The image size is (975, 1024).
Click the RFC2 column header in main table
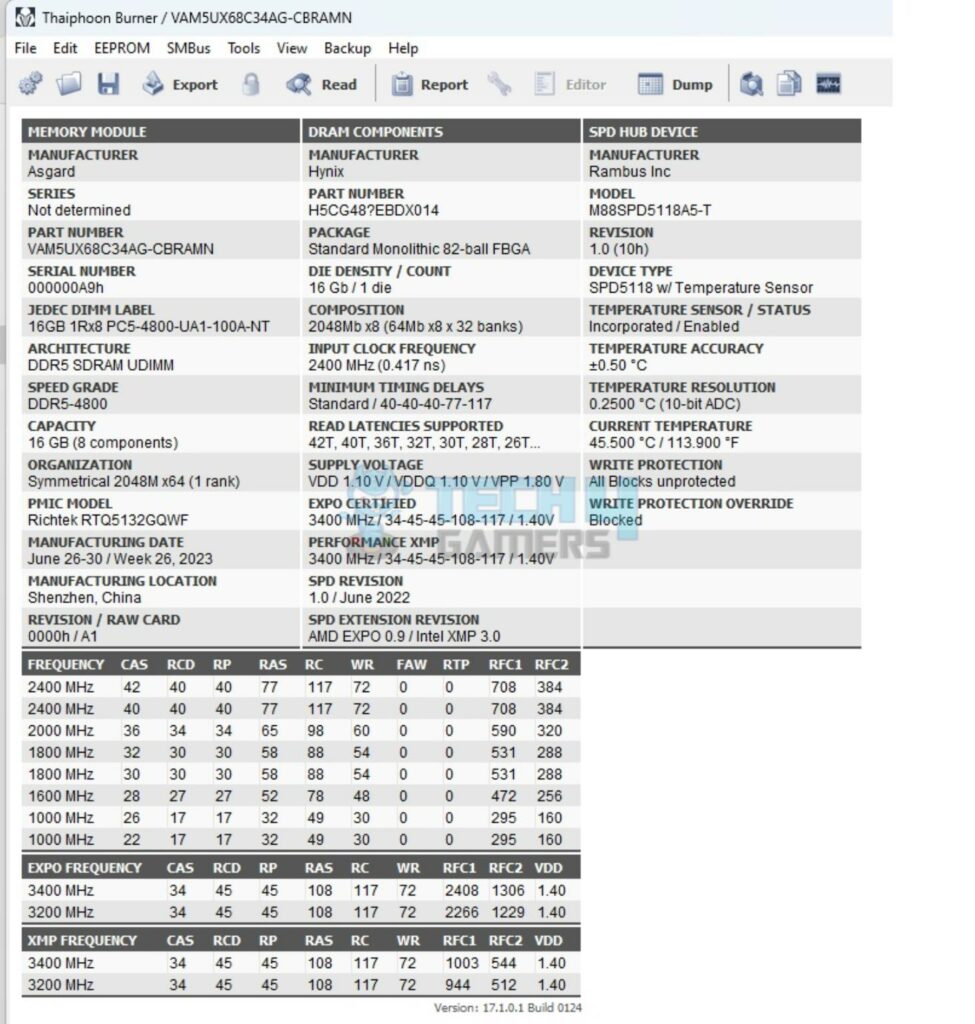tap(551, 665)
